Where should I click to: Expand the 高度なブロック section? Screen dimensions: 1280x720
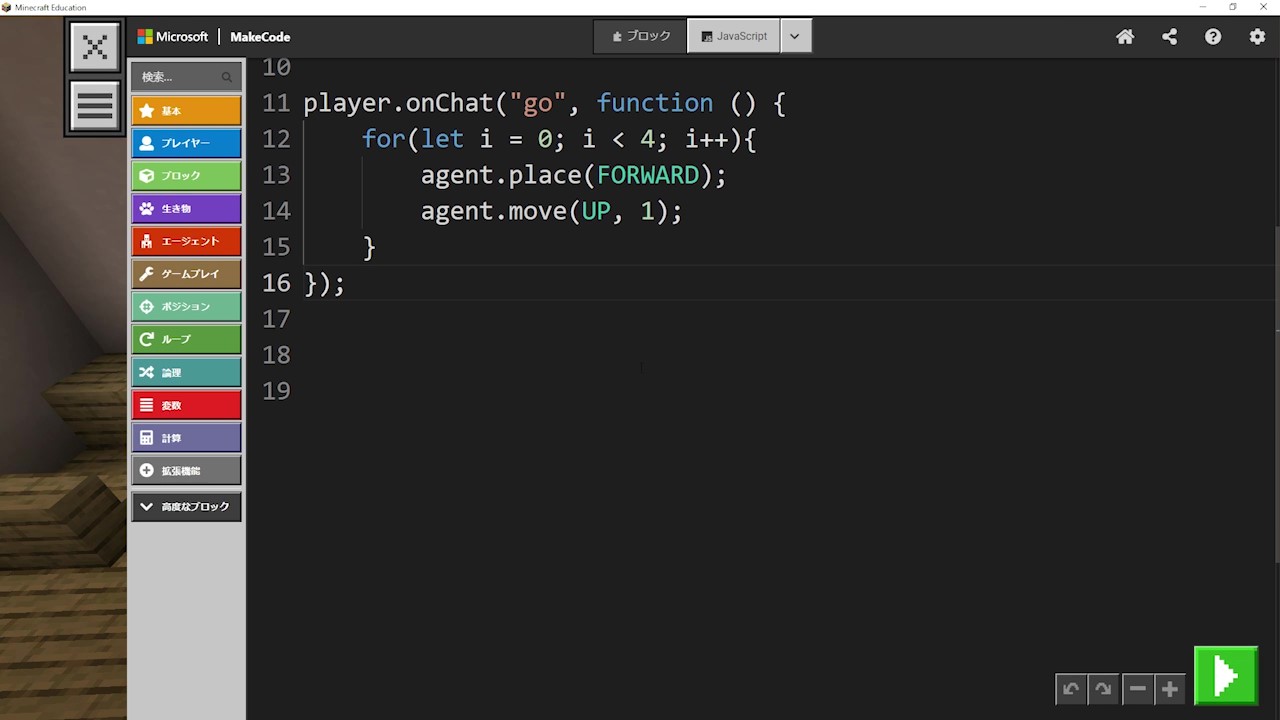pyautogui.click(x=186, y=507)
